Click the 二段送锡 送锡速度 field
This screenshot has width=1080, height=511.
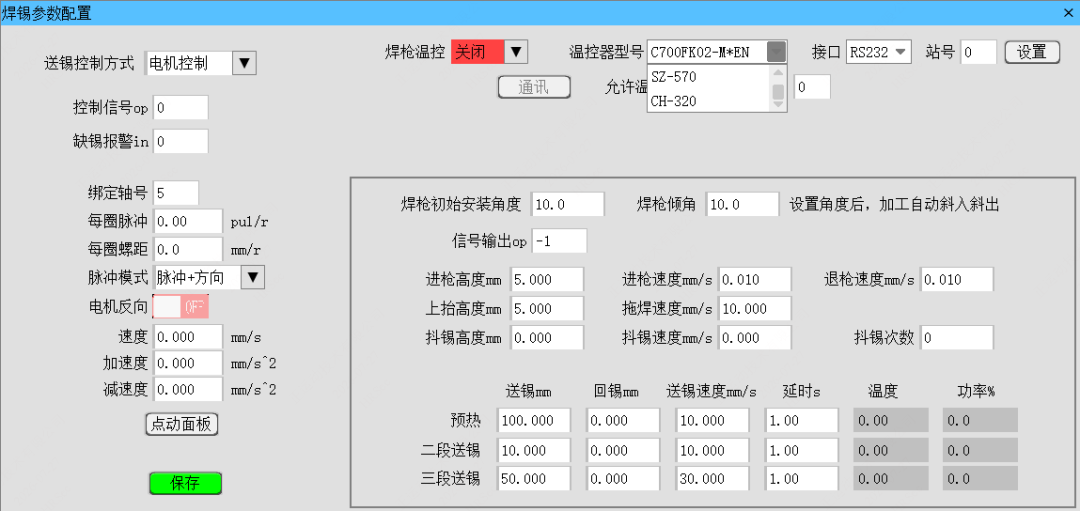pyautogui.click(x=712, y=450)
